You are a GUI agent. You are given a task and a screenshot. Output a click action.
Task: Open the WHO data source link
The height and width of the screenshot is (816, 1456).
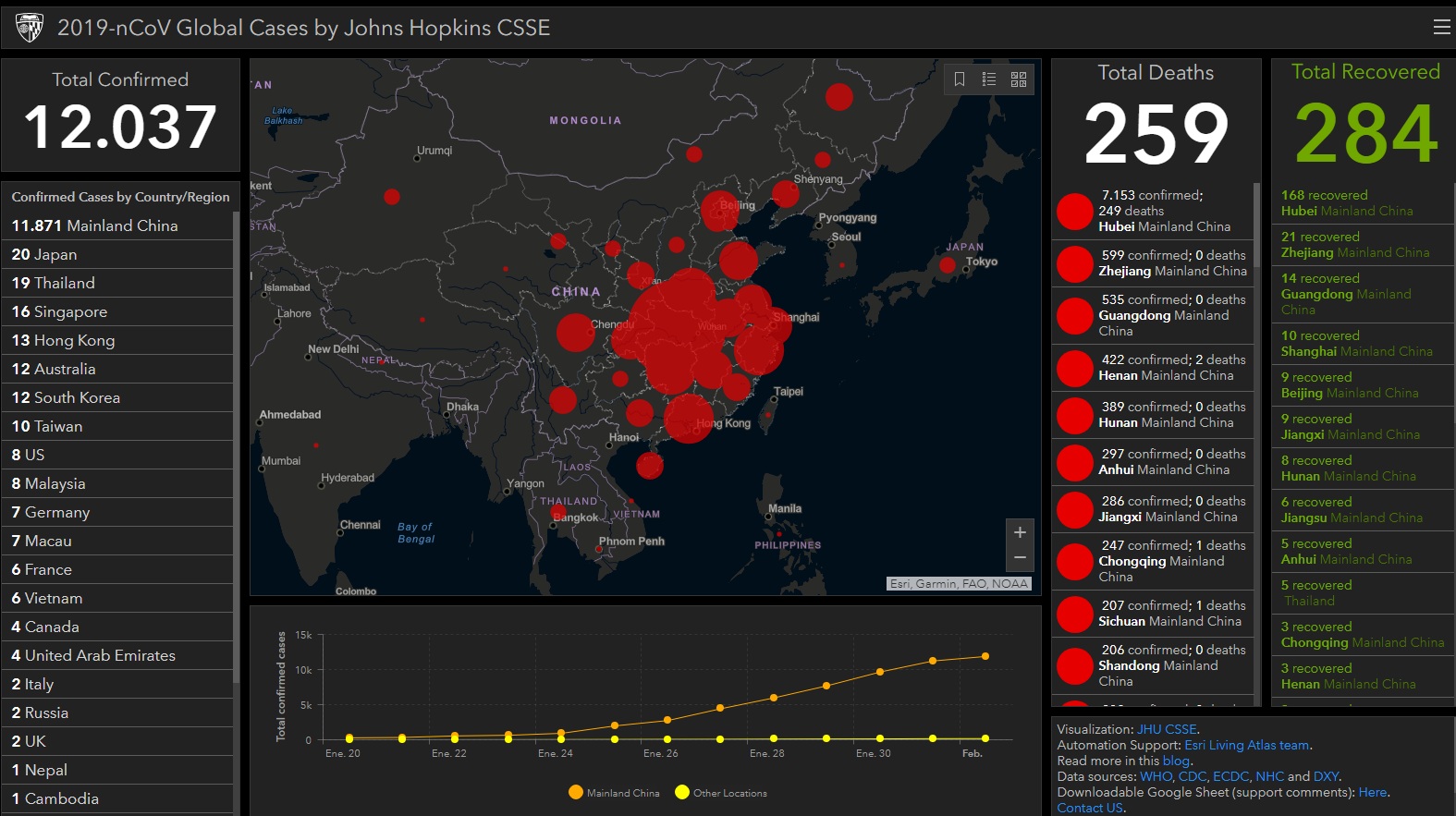(1156, 776)
